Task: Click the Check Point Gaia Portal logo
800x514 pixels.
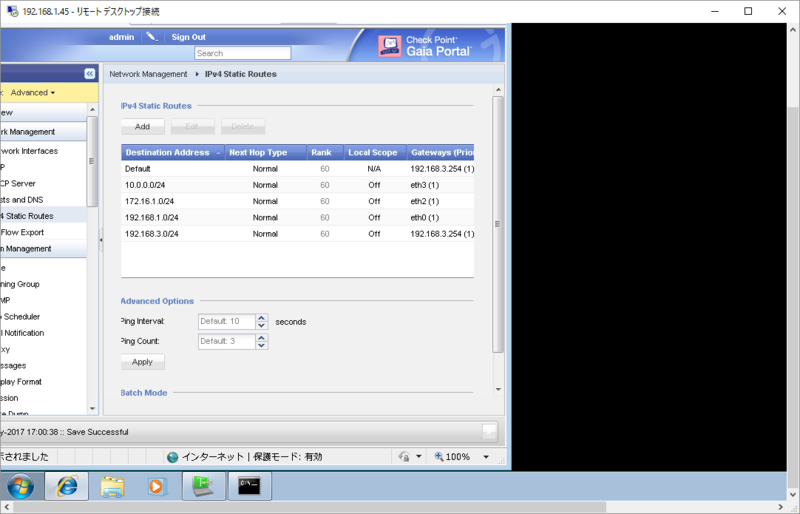Action: tap(424, 46)
